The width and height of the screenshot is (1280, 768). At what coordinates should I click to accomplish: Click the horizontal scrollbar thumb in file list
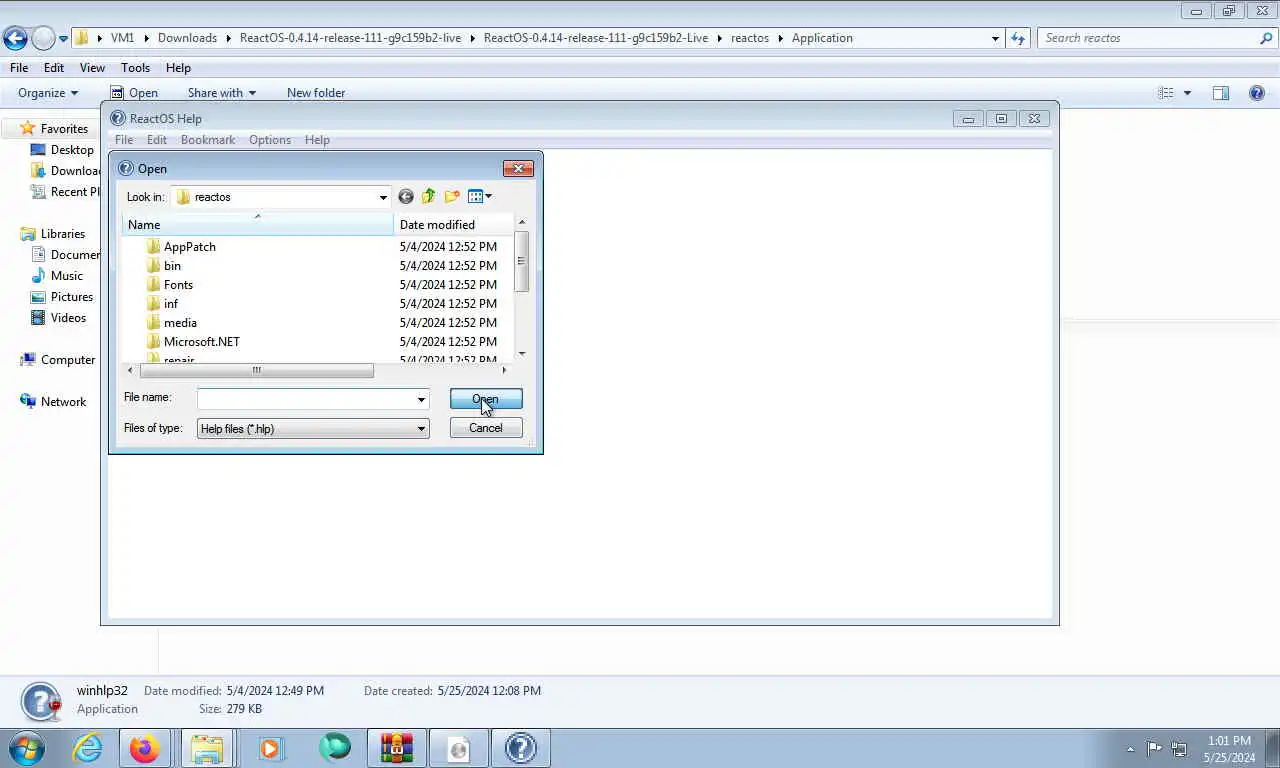coord(257,371)
